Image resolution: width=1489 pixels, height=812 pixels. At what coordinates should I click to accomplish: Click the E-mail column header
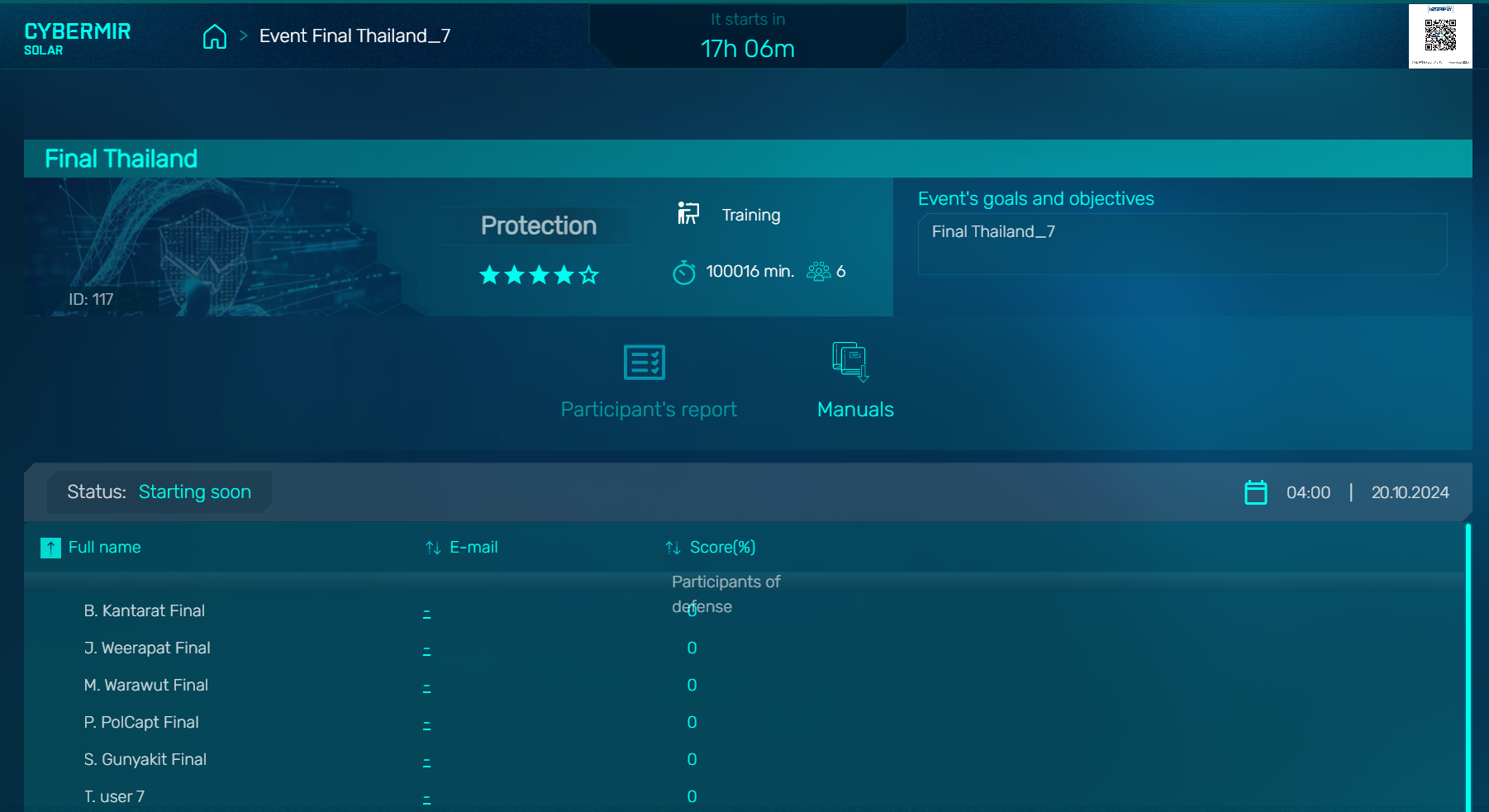473,548
